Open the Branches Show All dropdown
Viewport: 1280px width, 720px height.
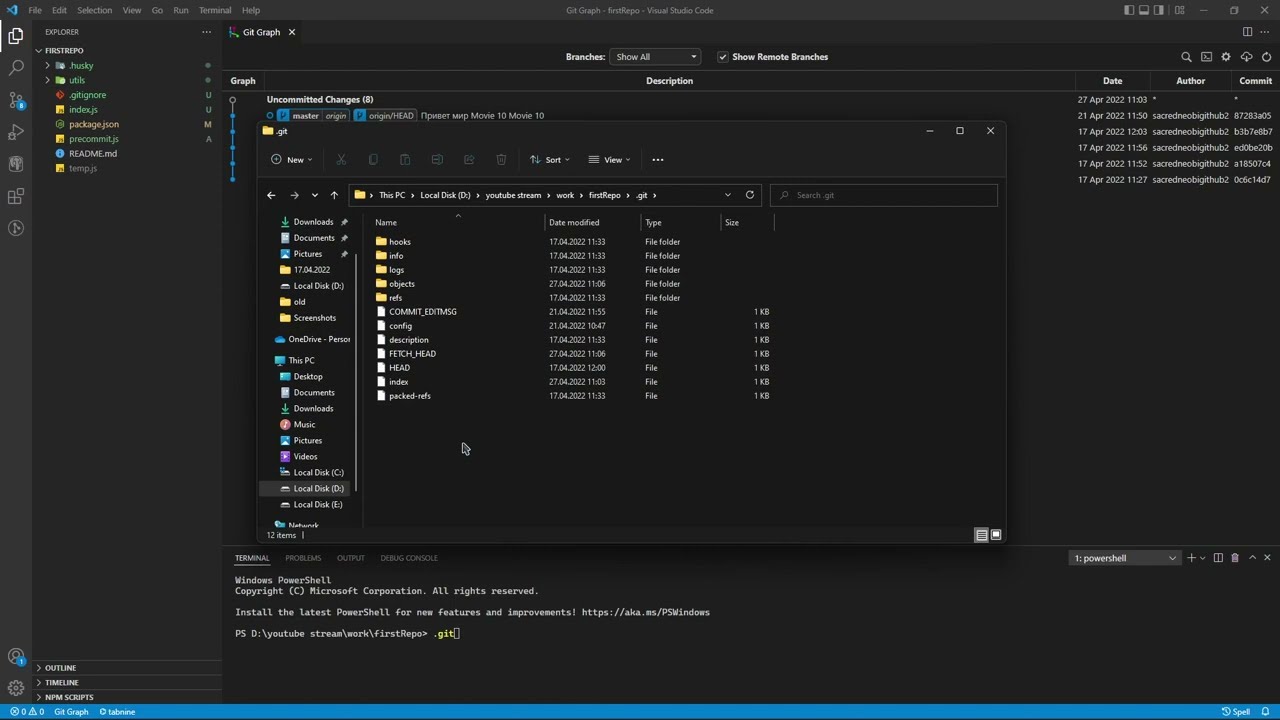[x=655, y=57]
